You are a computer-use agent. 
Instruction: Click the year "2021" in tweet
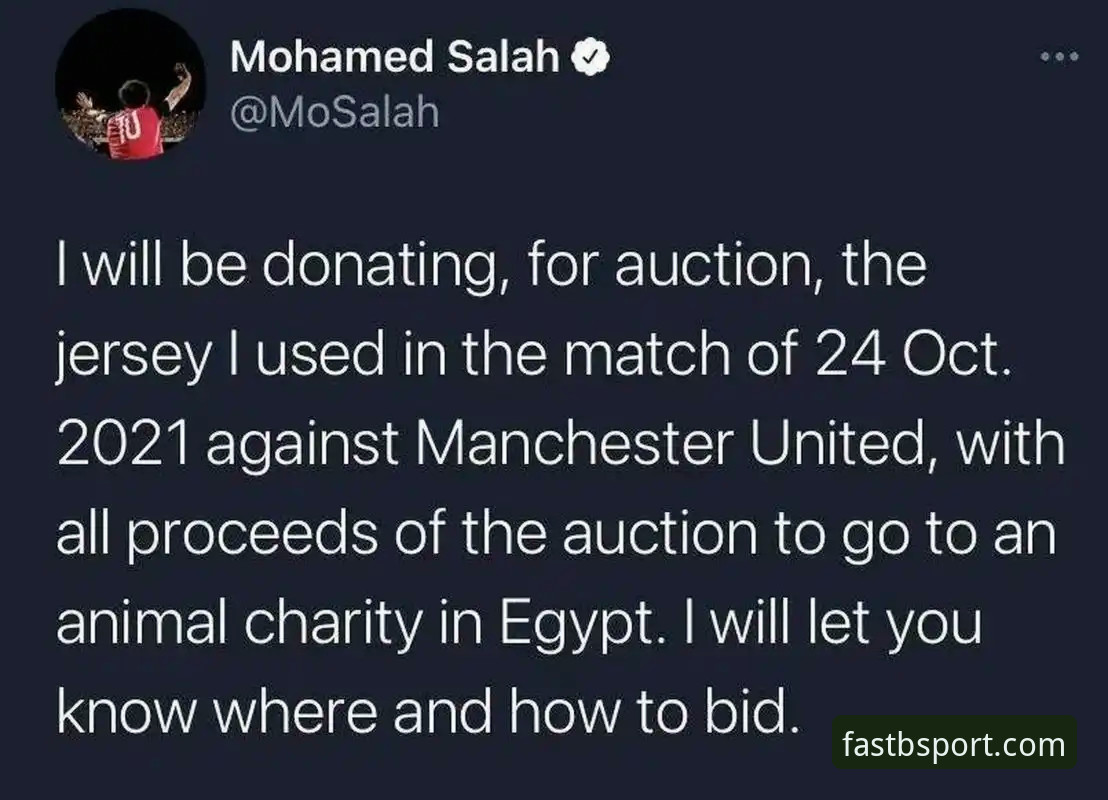[x=124, y=445]
